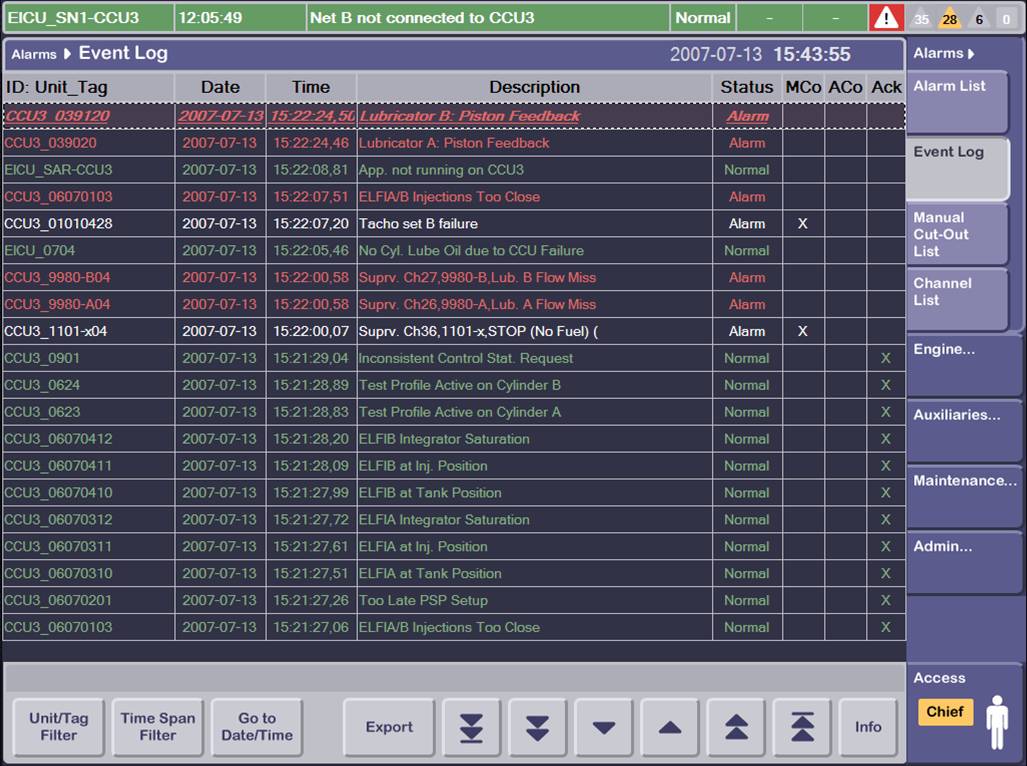Click the Export button
The width and height of the screenshot is (1027, 766).
coord(389,727)
